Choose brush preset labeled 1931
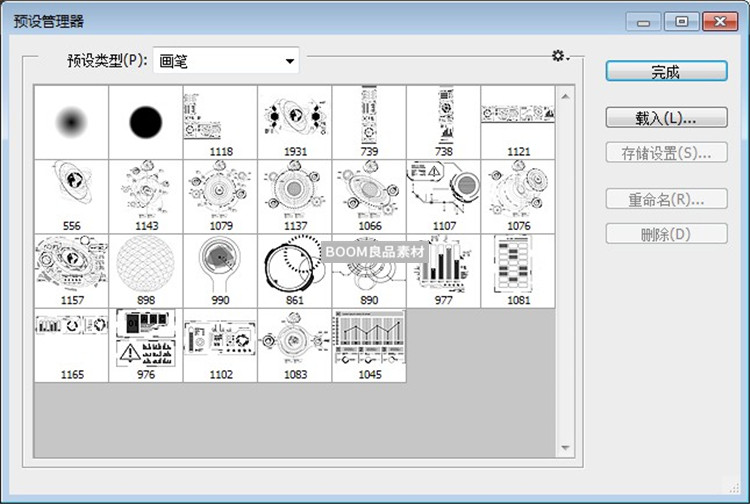 294,122
